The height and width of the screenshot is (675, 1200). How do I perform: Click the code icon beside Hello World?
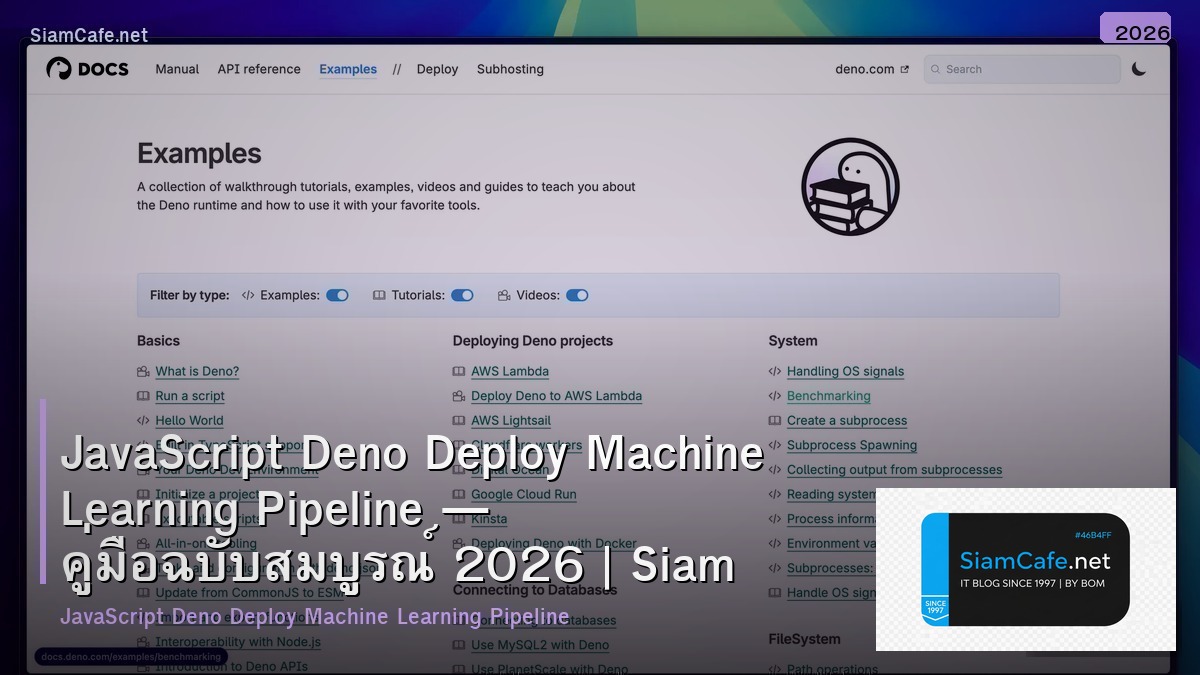(x=143, y=420)
